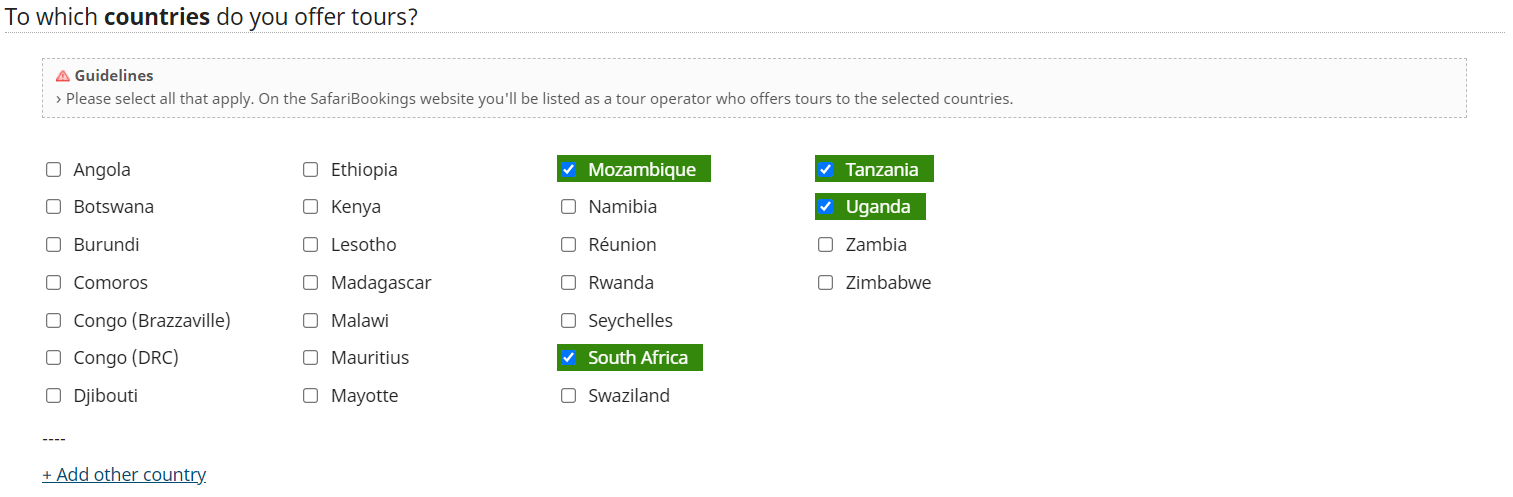Deselect the Tanzania checkbox
The image size is (1513, 497).
[826, 170]
